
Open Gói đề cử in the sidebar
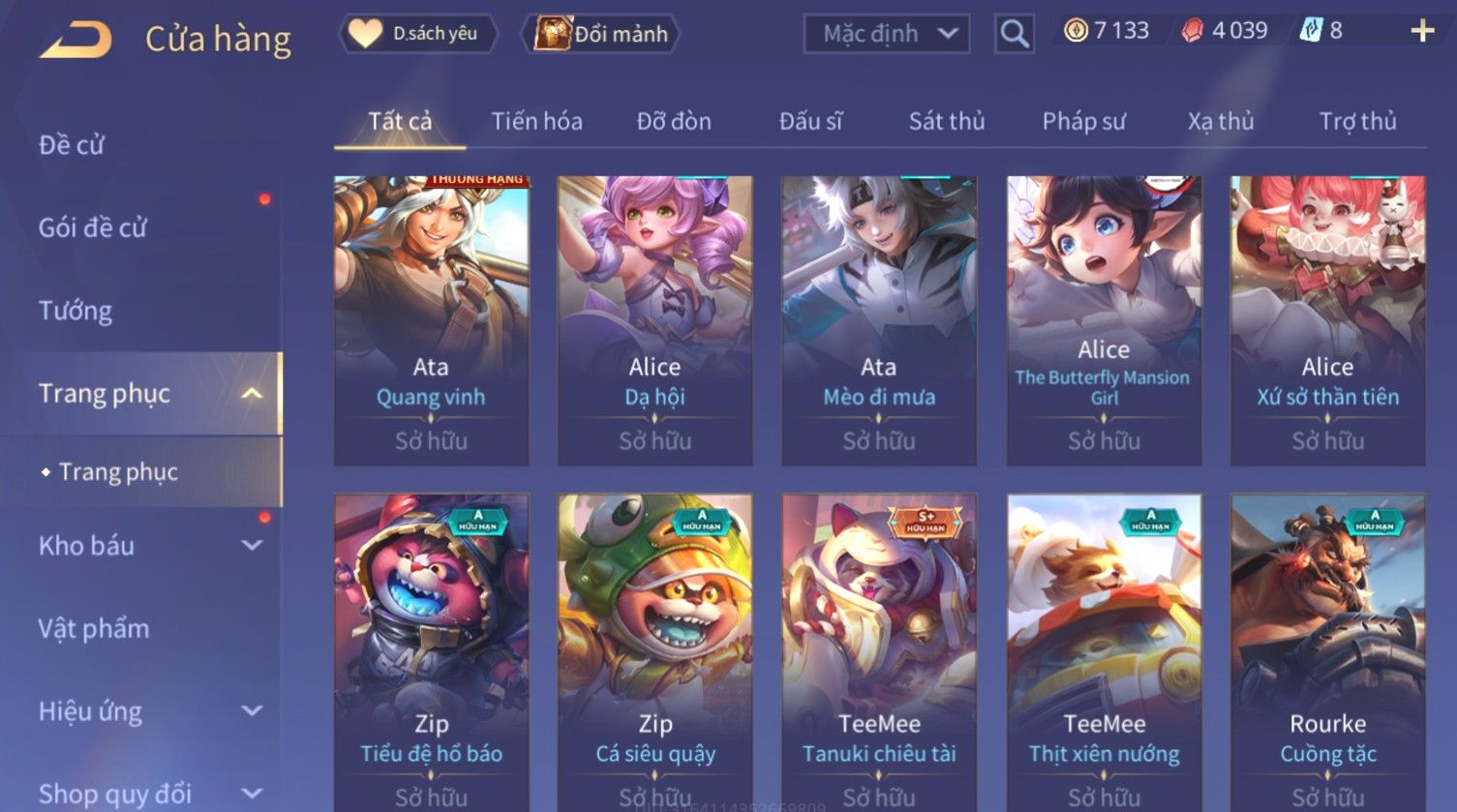pyautogui.click(x=92, y=228)
